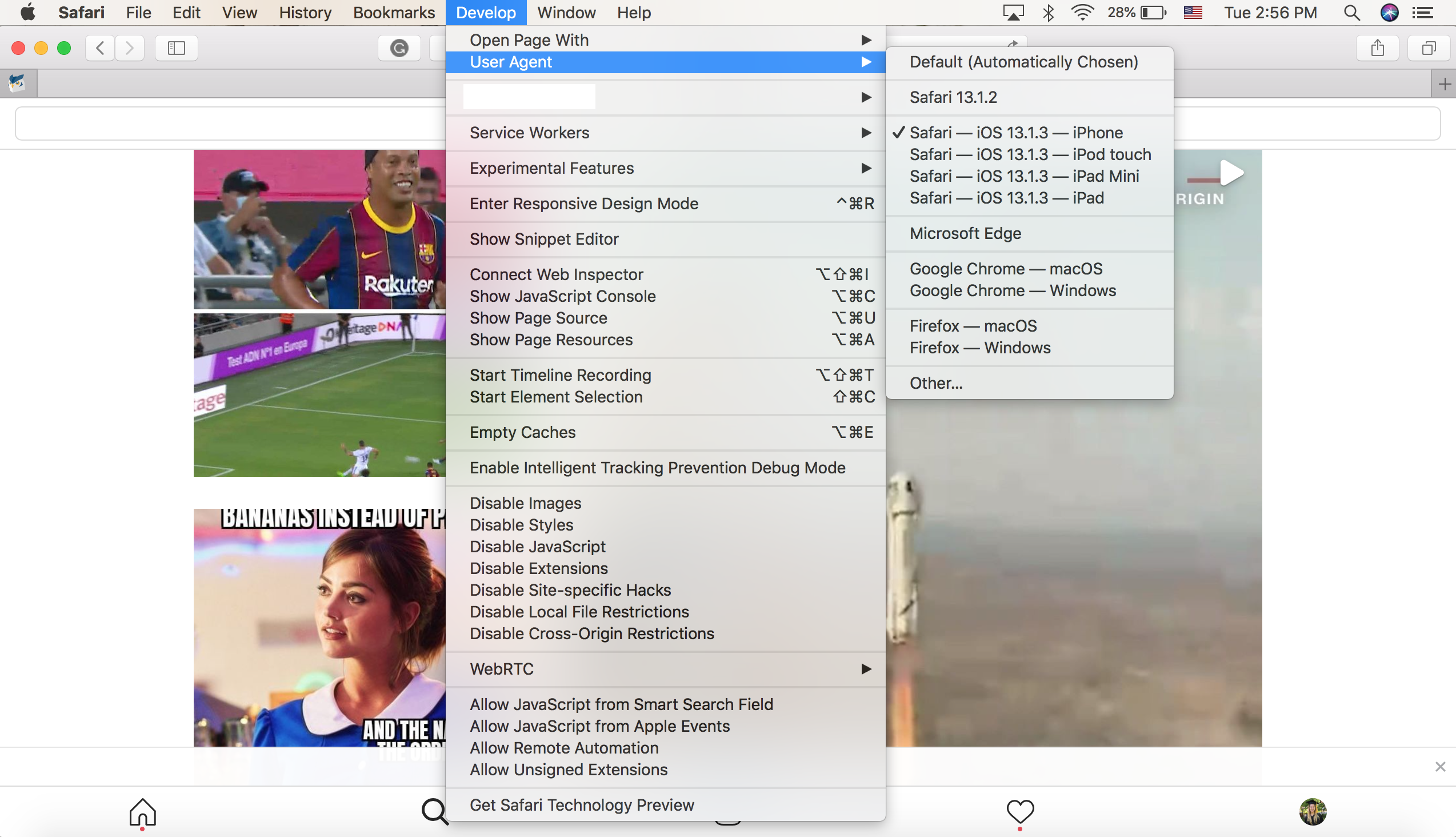Choose Disable Images

tap(665, 504)
